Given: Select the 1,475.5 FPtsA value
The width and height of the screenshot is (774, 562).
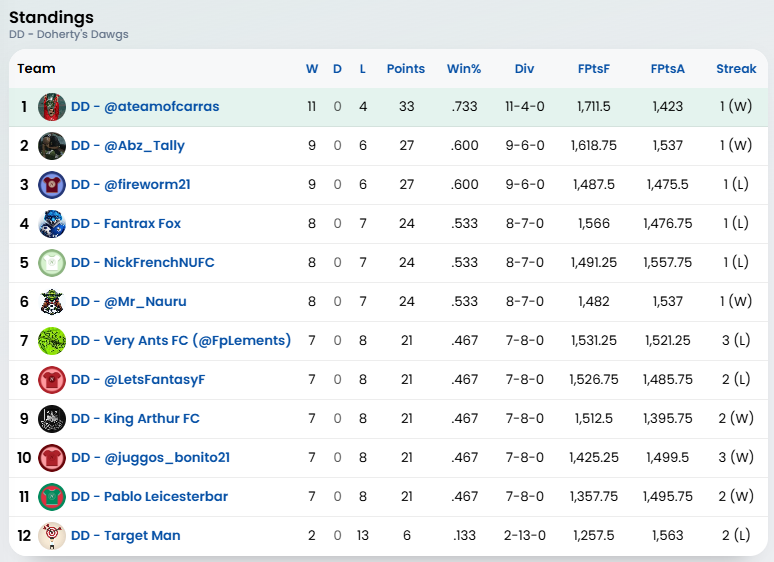Looking at the screenshot, I should click(x=667, y=185).
